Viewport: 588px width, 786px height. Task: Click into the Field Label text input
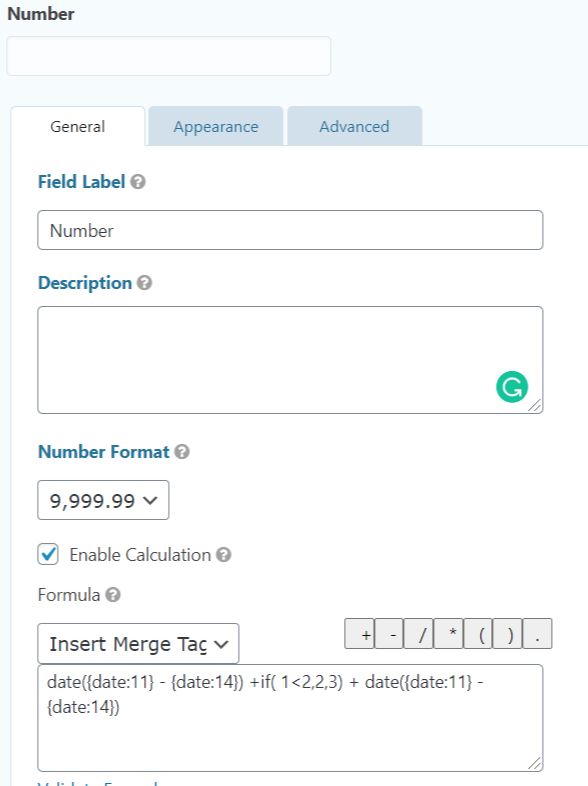click(290, 230)
